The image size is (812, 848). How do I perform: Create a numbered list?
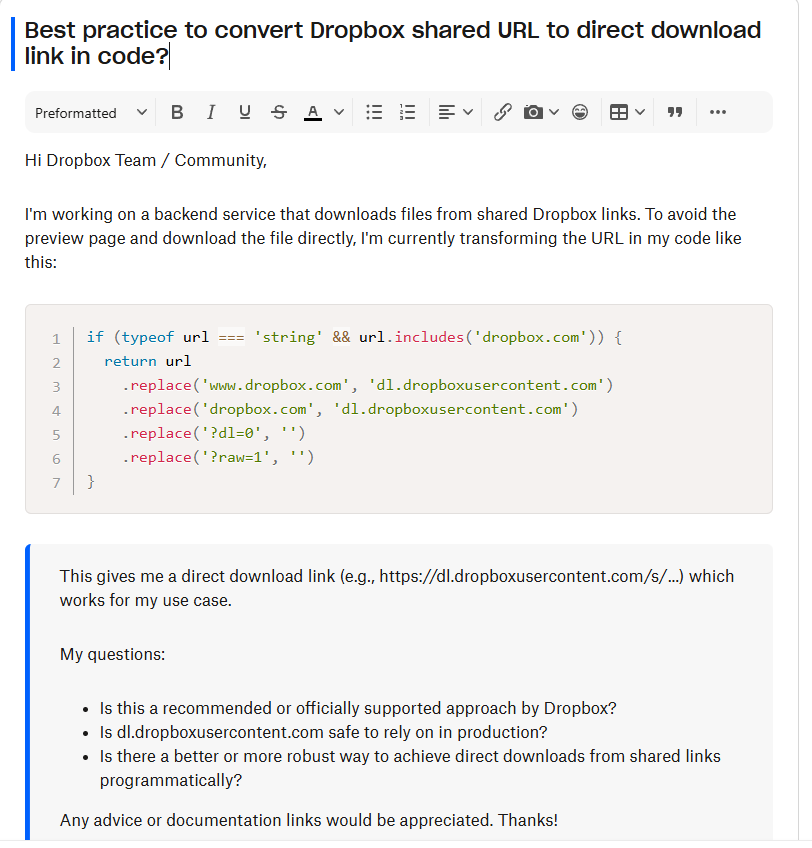[407, 112]
